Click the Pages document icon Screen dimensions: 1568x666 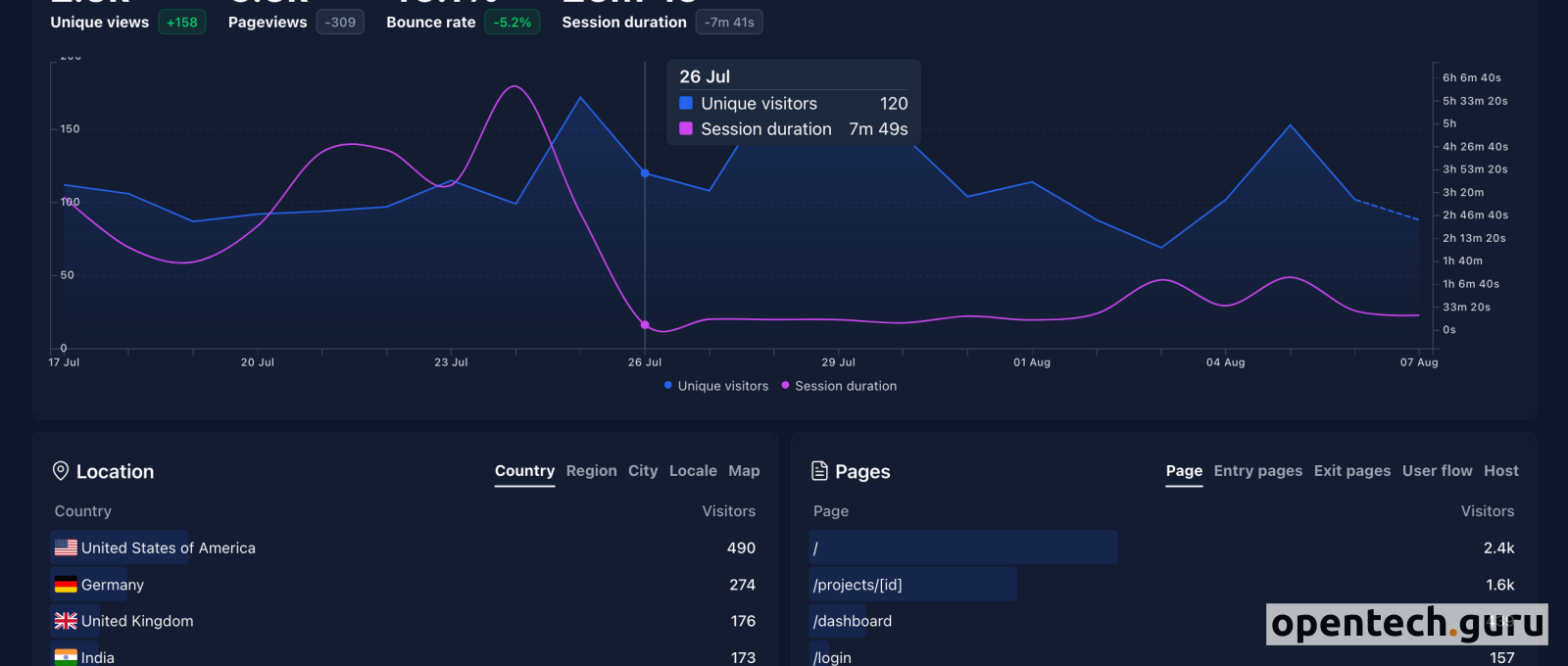point(820,471)
